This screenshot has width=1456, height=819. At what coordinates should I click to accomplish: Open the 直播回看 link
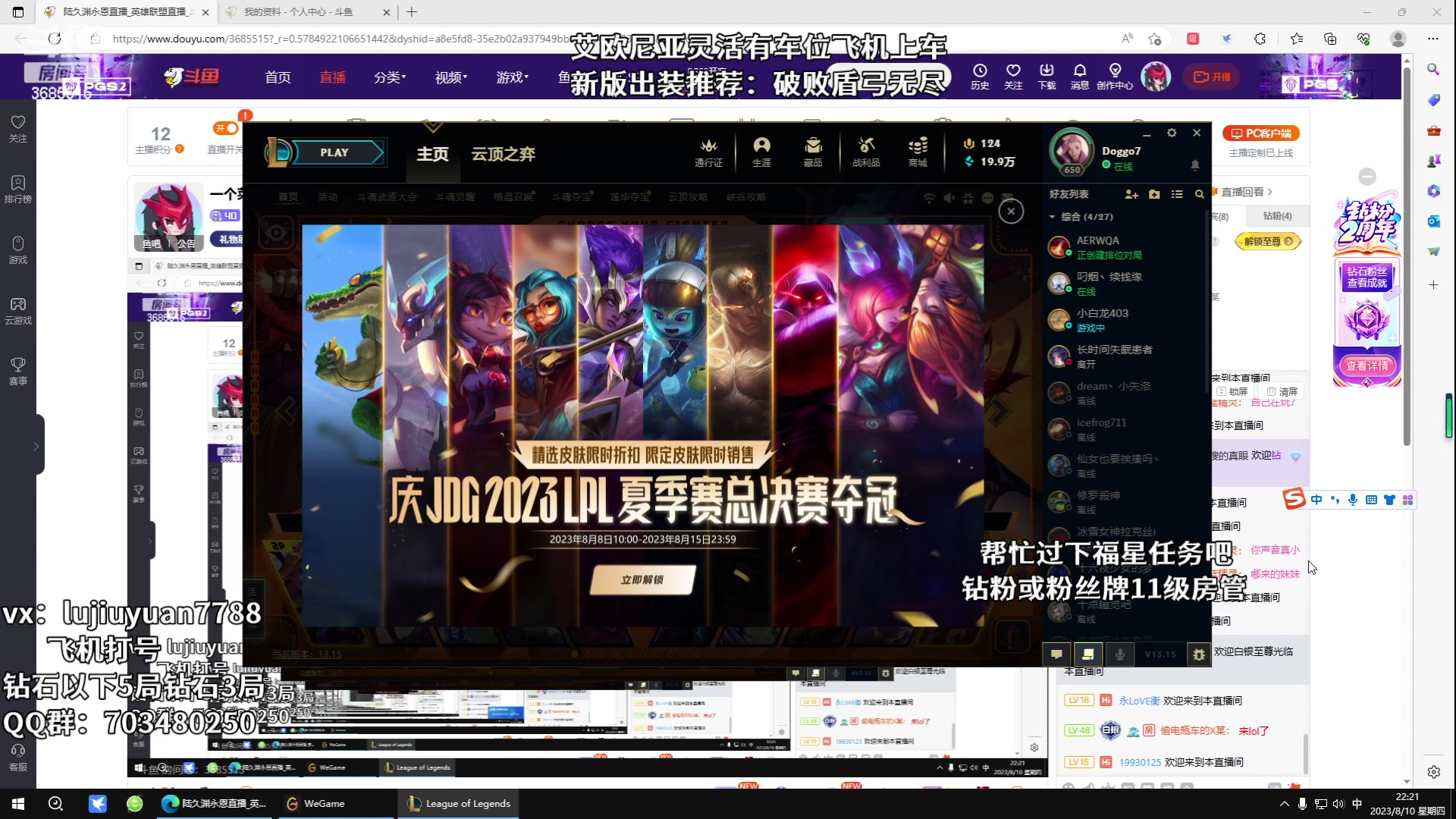[1246, 192]
